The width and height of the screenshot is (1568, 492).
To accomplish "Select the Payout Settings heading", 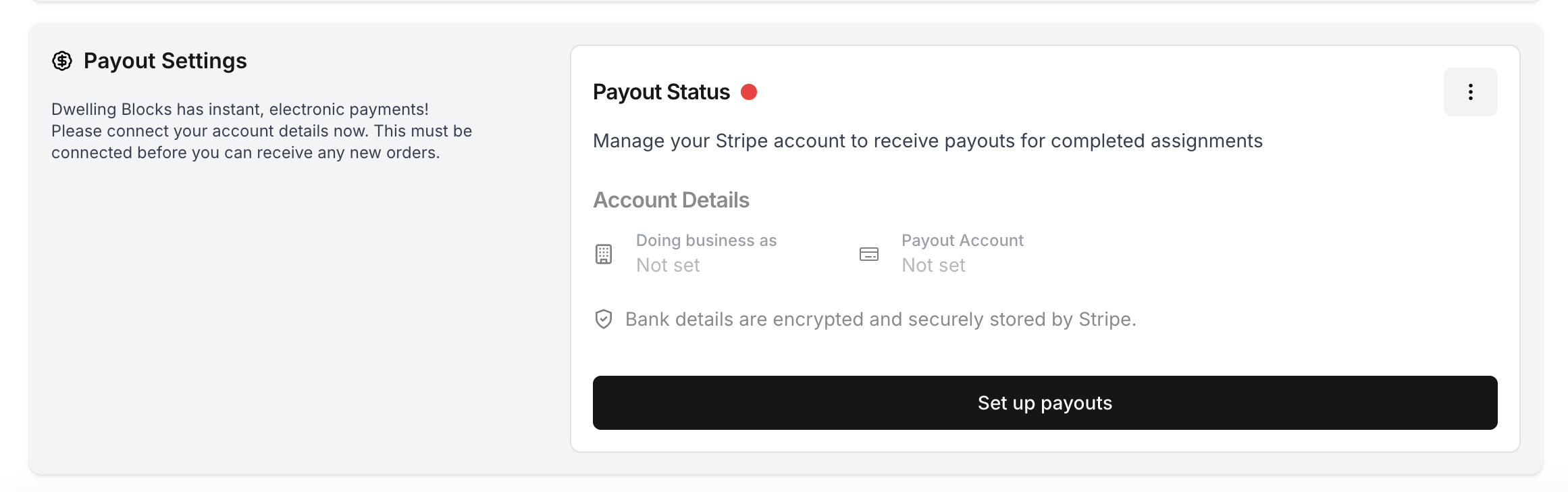I will coord(165,61).
